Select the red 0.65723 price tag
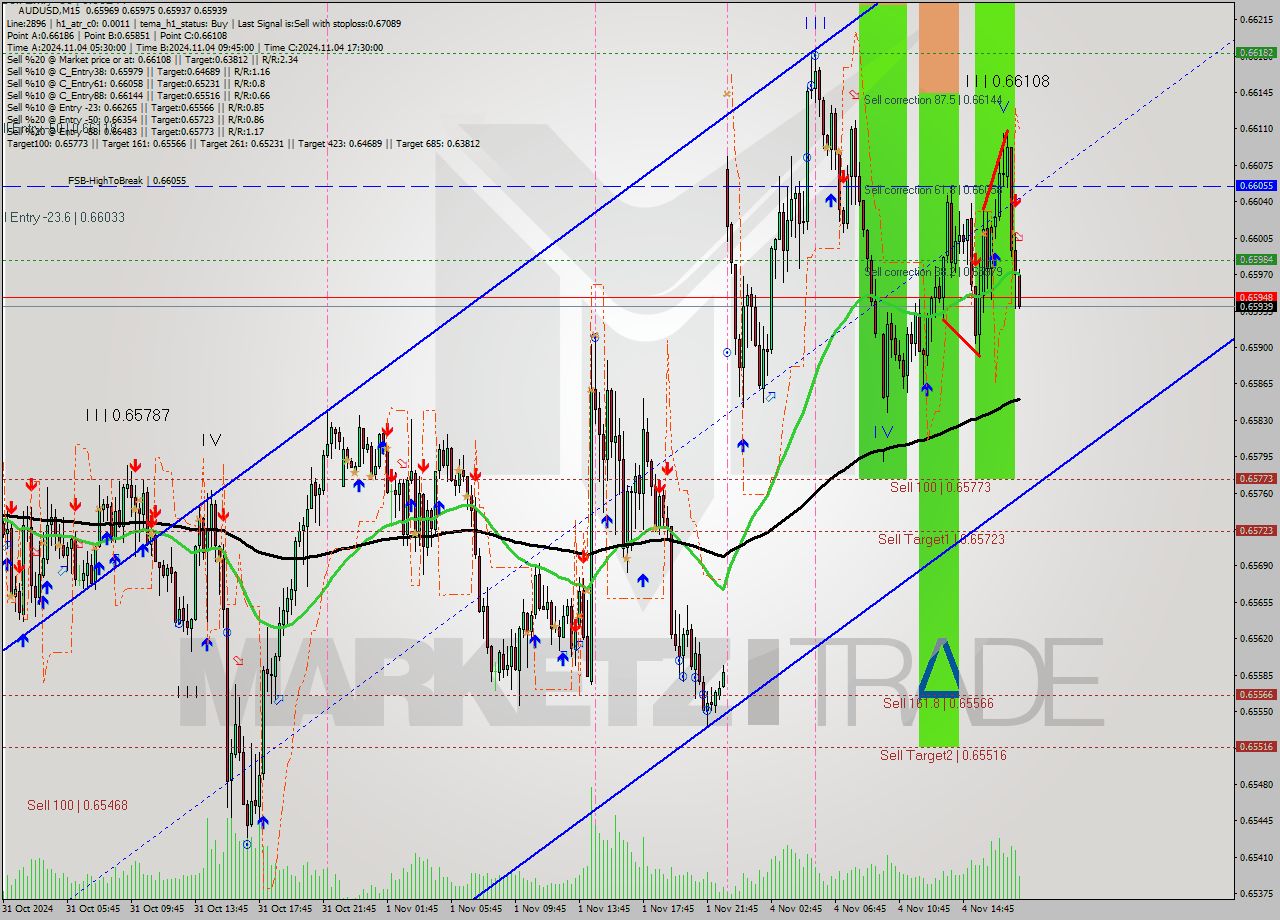 coord(1256,531)
